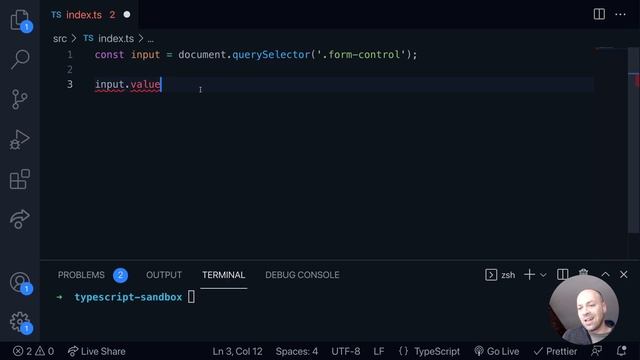Click the index.ts breadcrumb segment
The width and height of the screenshot is (640, 360).
tap(116, 38)
